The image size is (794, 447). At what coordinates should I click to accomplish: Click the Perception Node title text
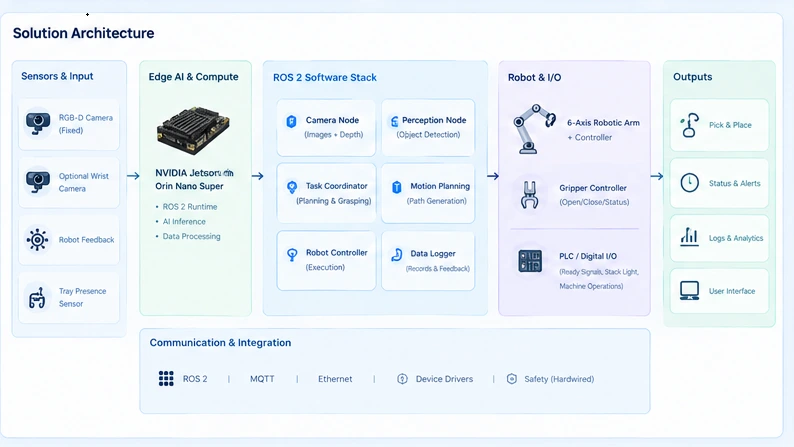click(434, 120)
